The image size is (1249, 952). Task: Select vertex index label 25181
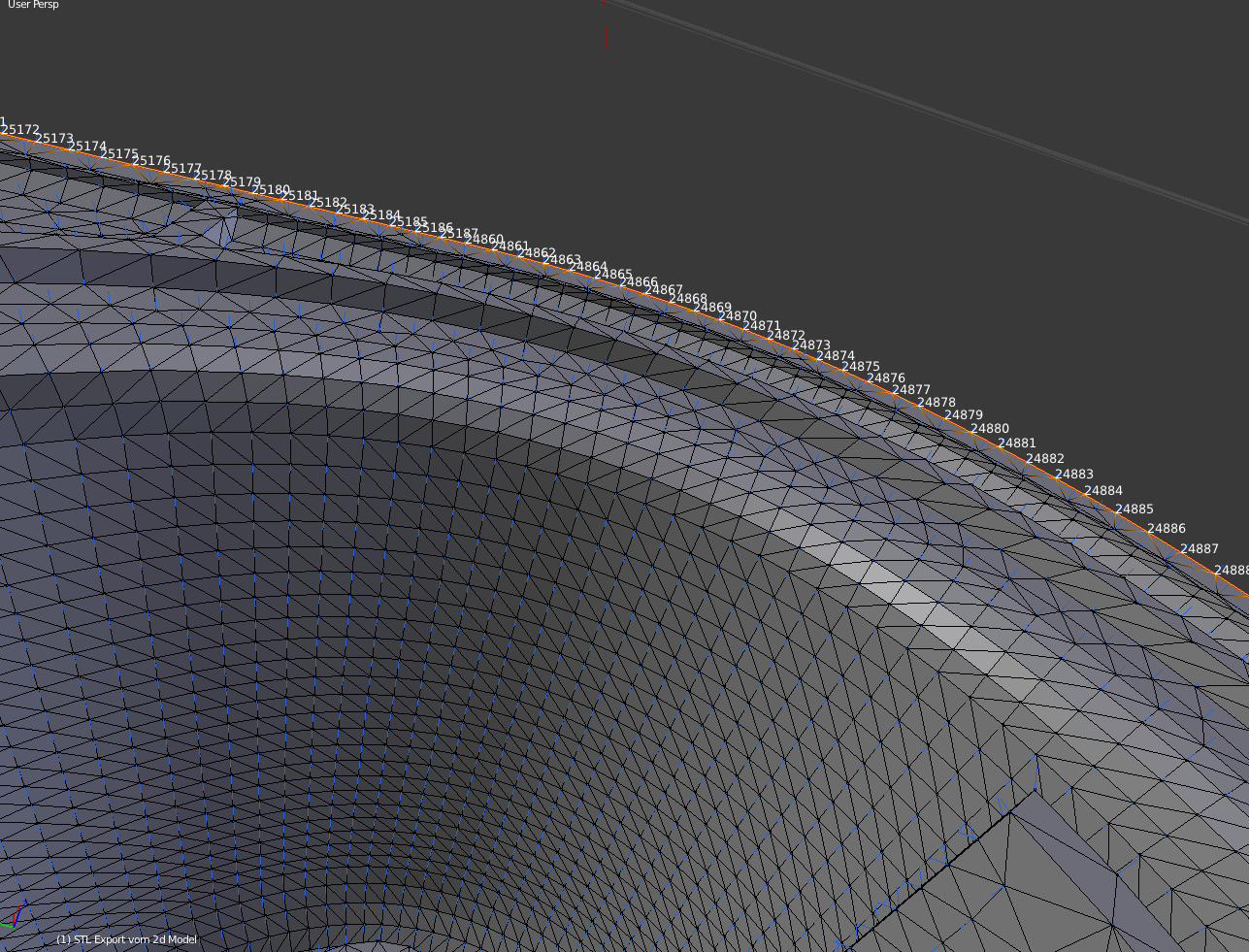pos(299,196)
